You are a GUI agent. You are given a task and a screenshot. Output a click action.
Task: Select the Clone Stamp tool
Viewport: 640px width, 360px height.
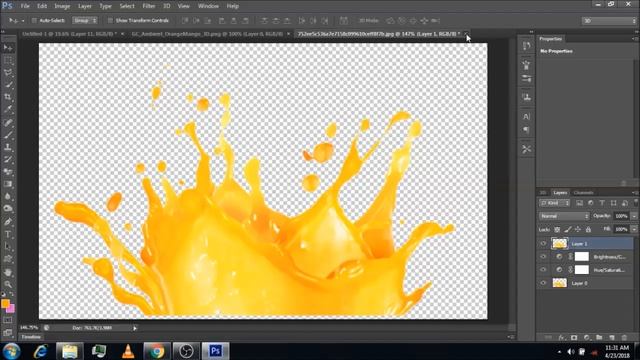click(8, 147)
